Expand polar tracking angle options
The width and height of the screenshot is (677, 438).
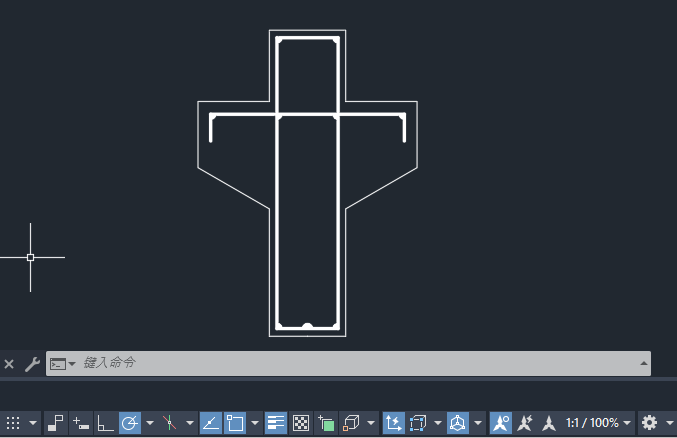point(150,423)
